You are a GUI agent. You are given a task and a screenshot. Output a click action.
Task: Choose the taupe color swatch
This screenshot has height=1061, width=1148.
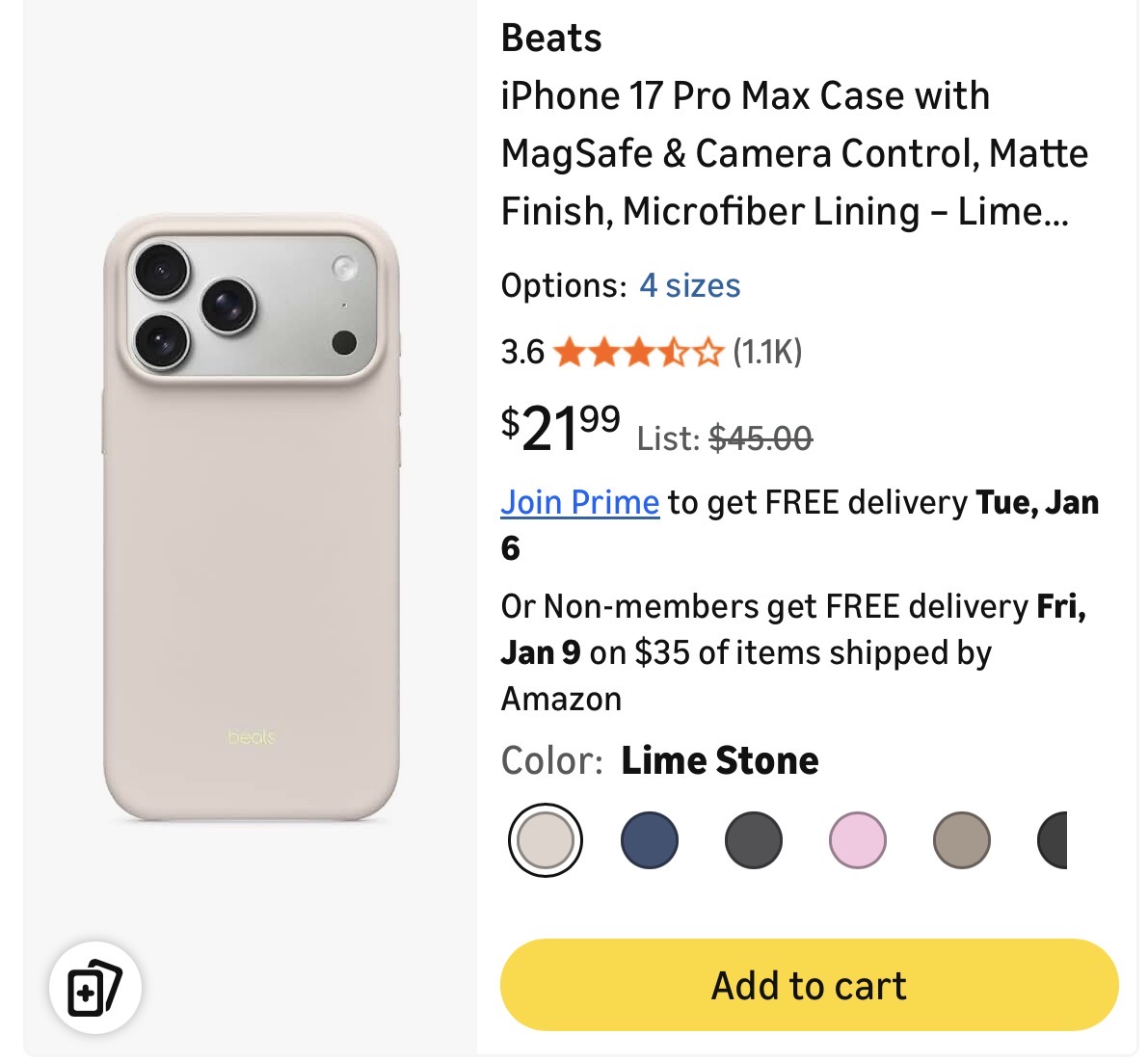961,839
